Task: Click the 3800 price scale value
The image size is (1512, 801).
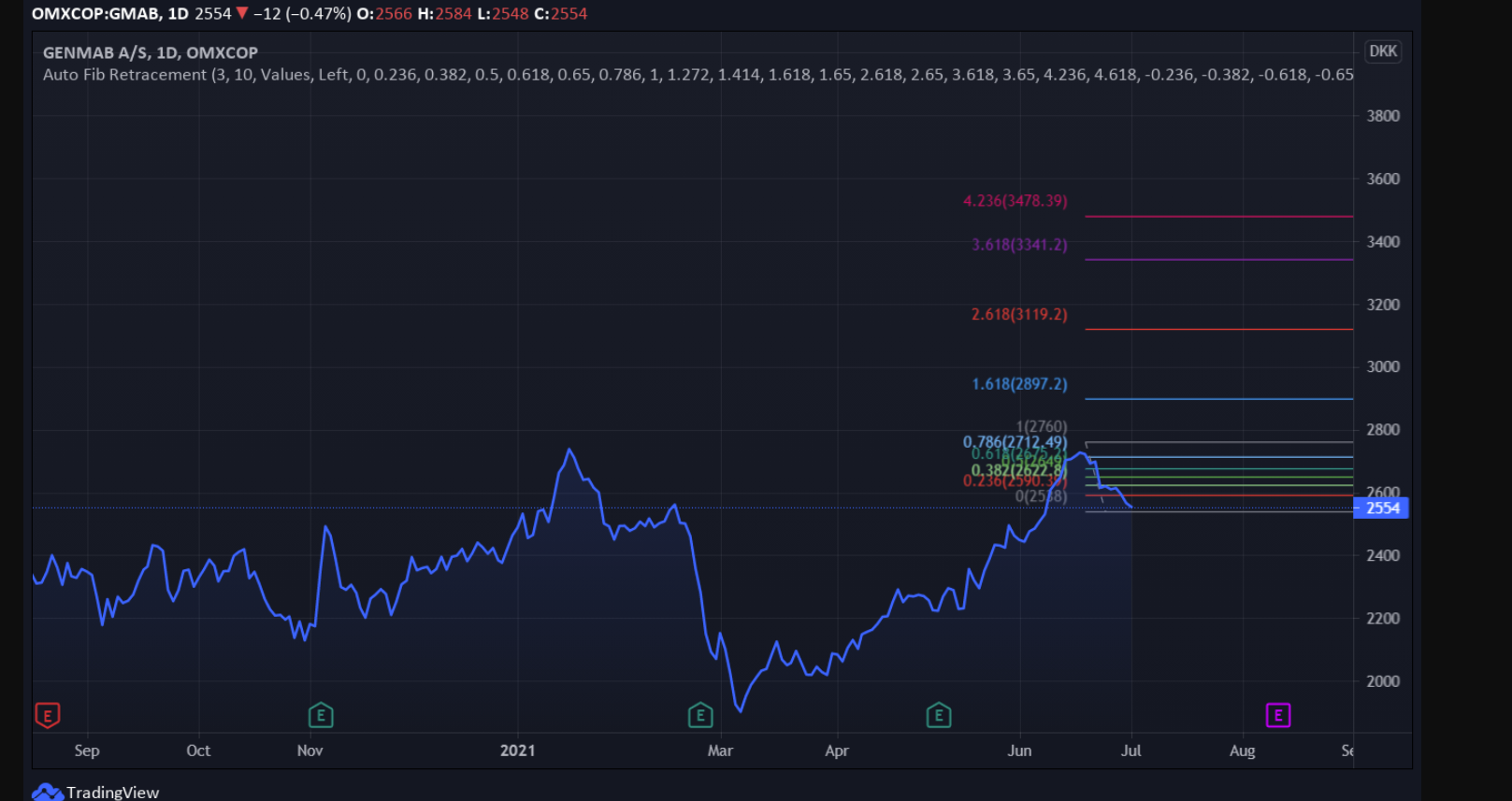Action: tap(1383, 116)
